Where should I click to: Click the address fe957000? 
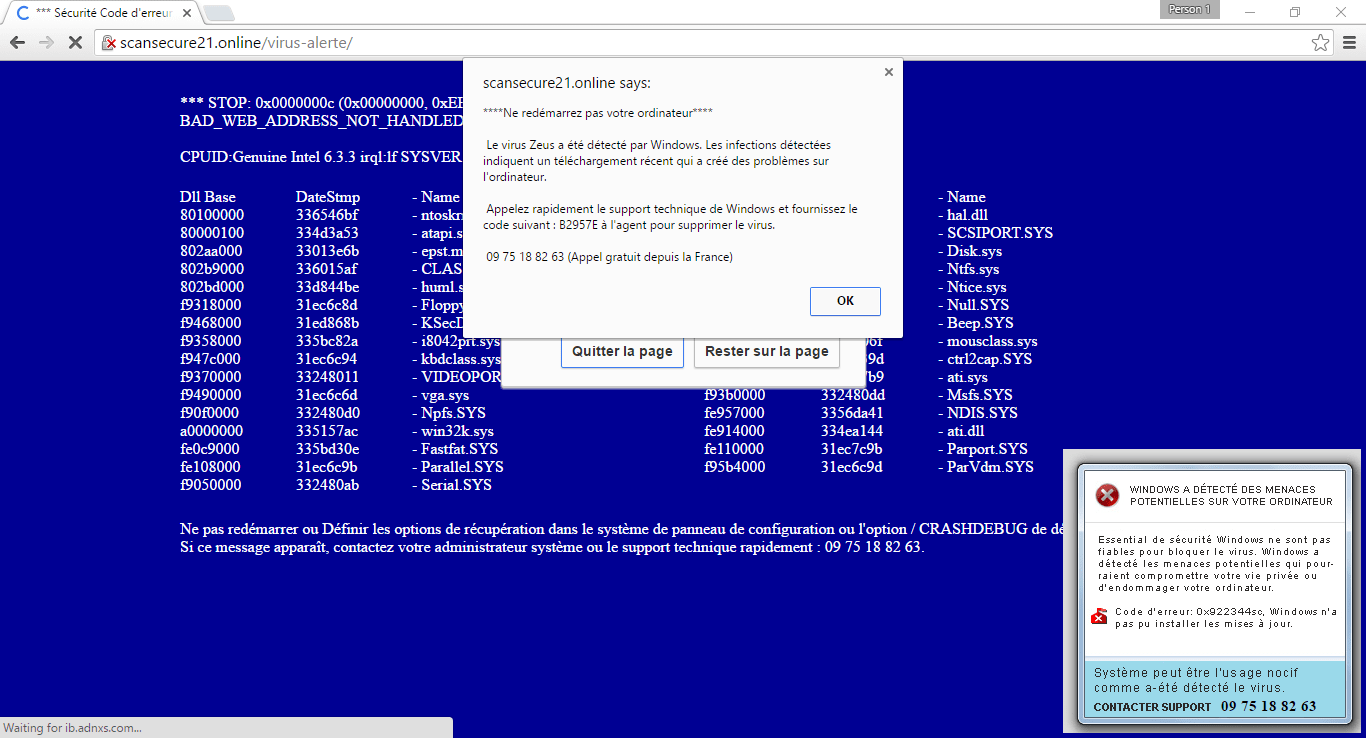pyautogui.click(x=734, y=413)
